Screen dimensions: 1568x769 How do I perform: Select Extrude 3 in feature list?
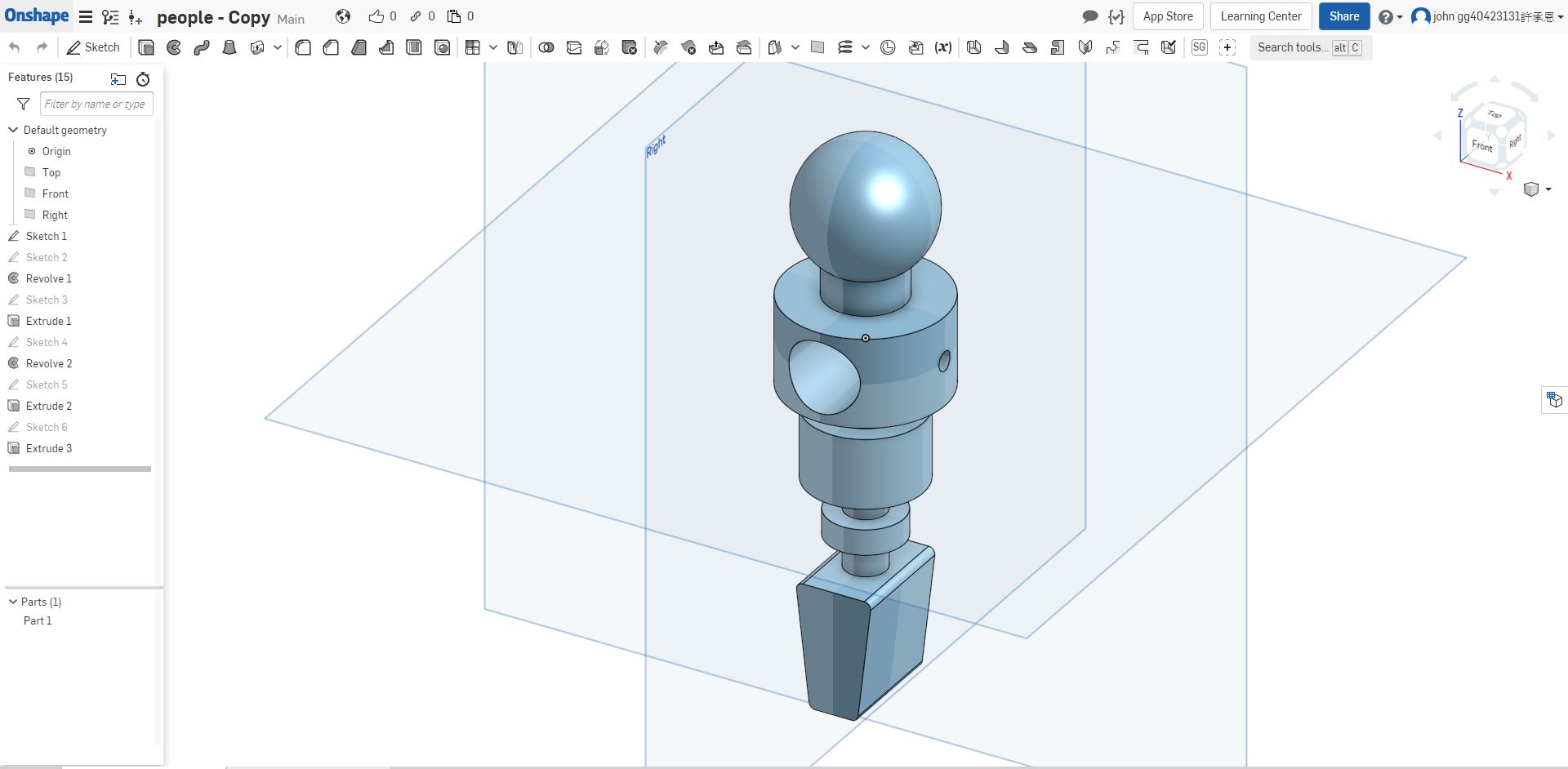(49, 448)
